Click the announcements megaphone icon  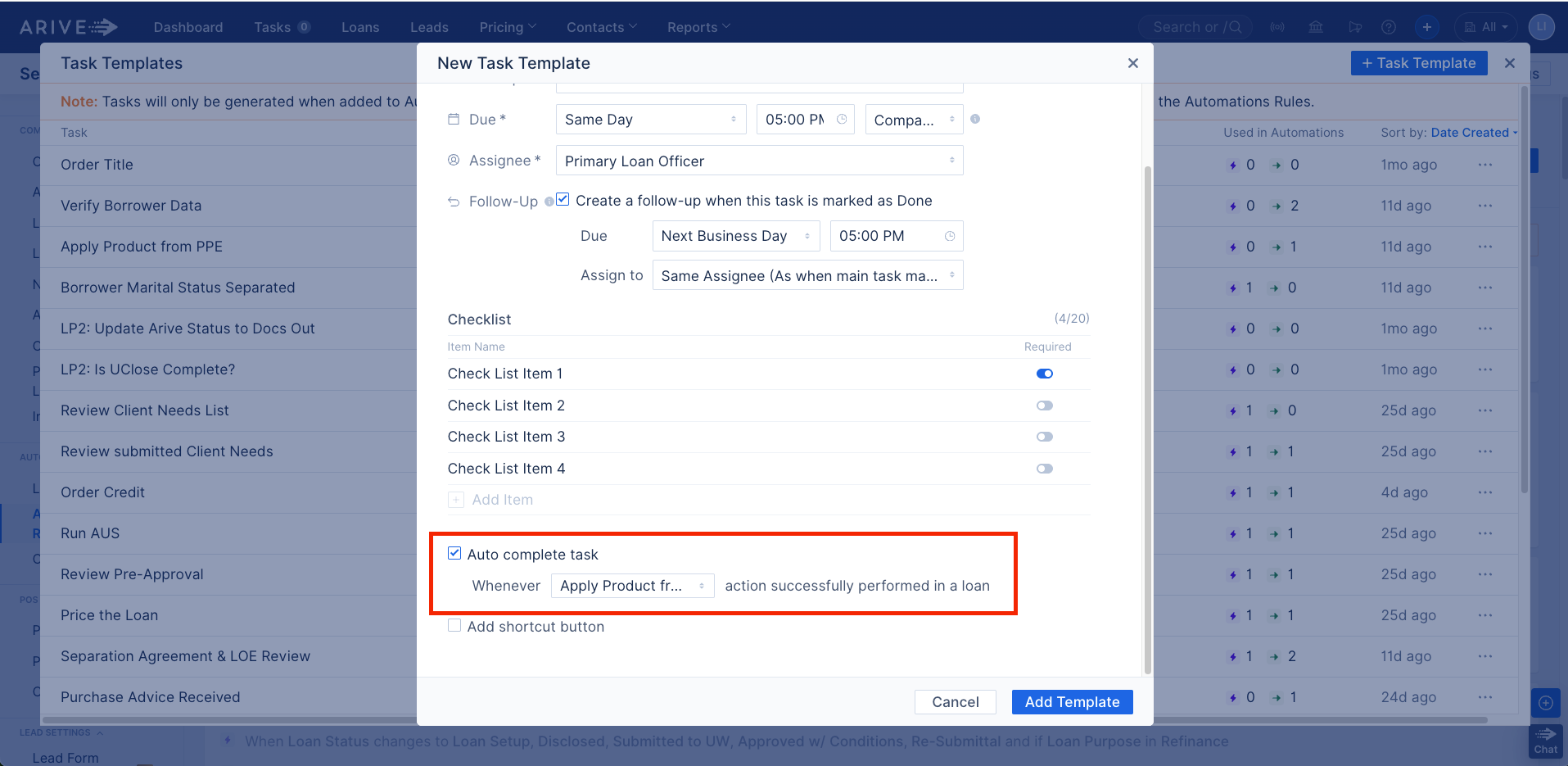point(1355,26)
